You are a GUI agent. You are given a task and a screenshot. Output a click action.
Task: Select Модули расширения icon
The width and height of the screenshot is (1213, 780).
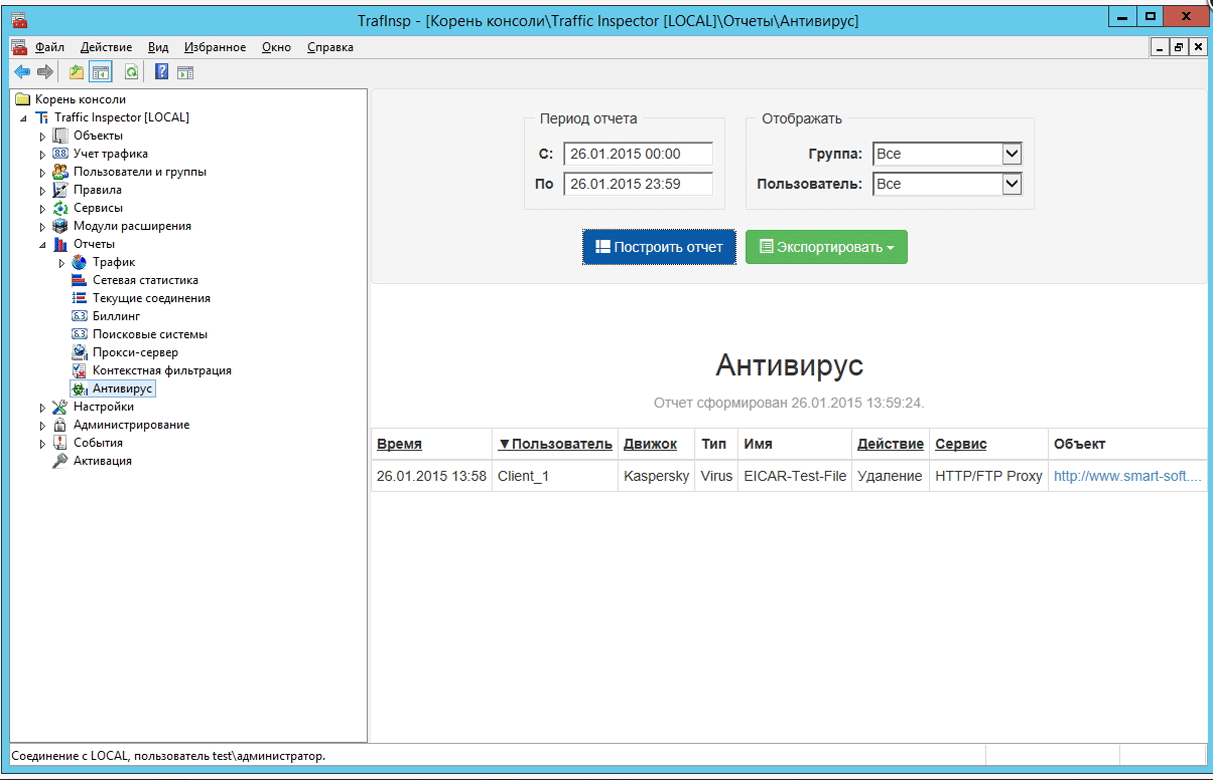[x=60, y=226]
